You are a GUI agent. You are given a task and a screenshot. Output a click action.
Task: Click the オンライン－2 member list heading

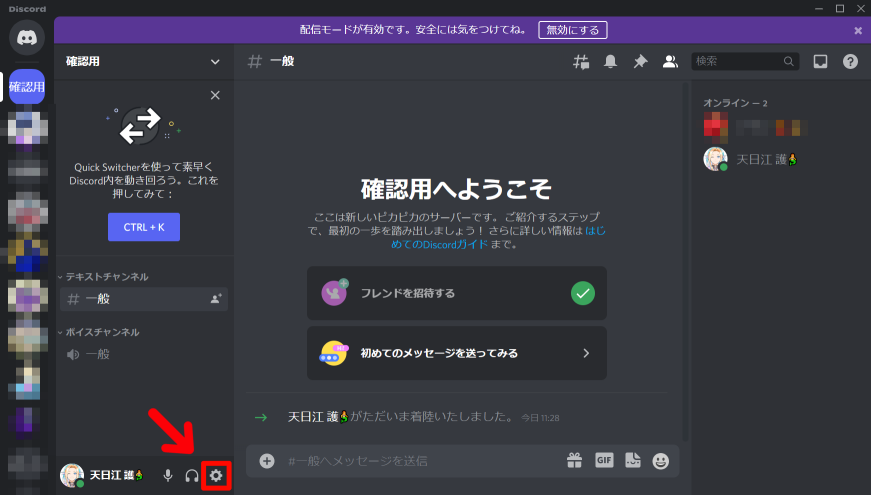735,103
